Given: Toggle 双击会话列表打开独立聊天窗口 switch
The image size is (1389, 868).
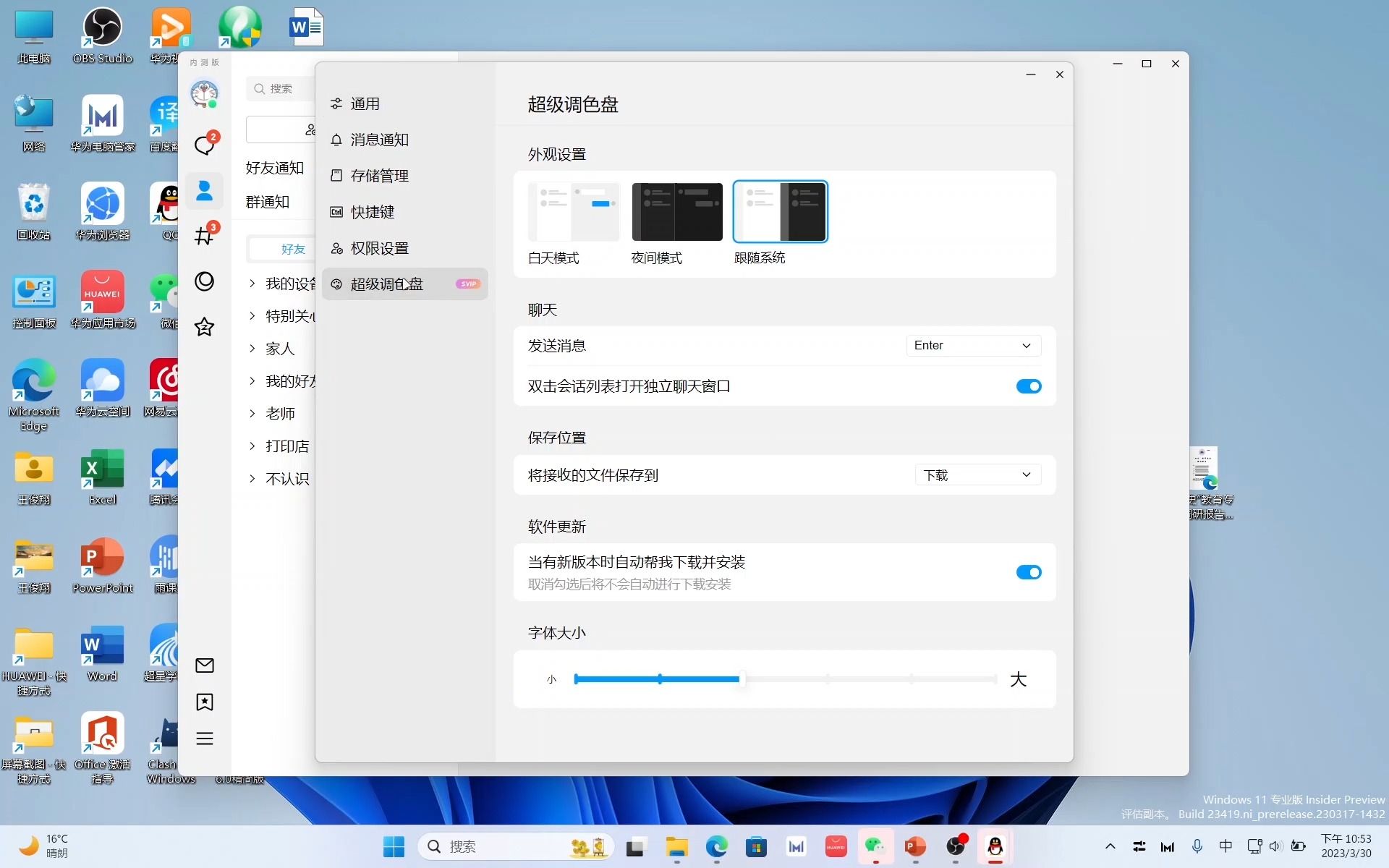Looking at the screenshot, I should (1028, 386).
